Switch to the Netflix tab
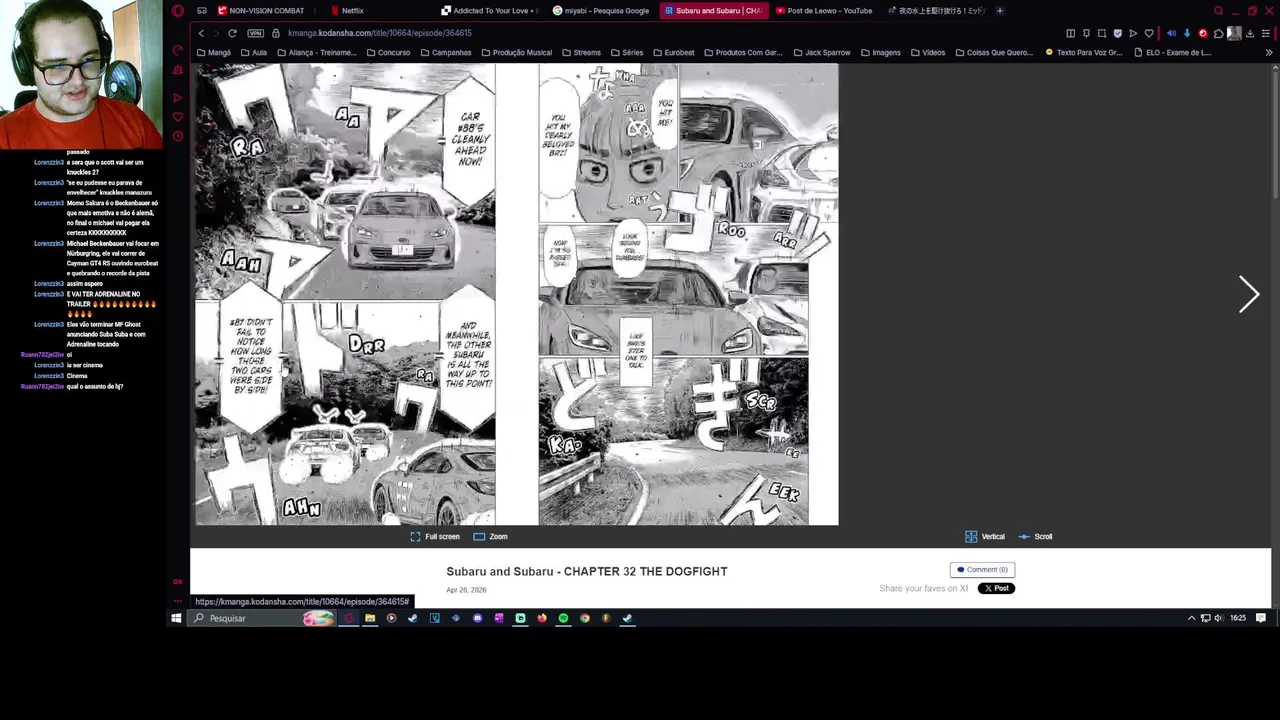 pos(347,11)
